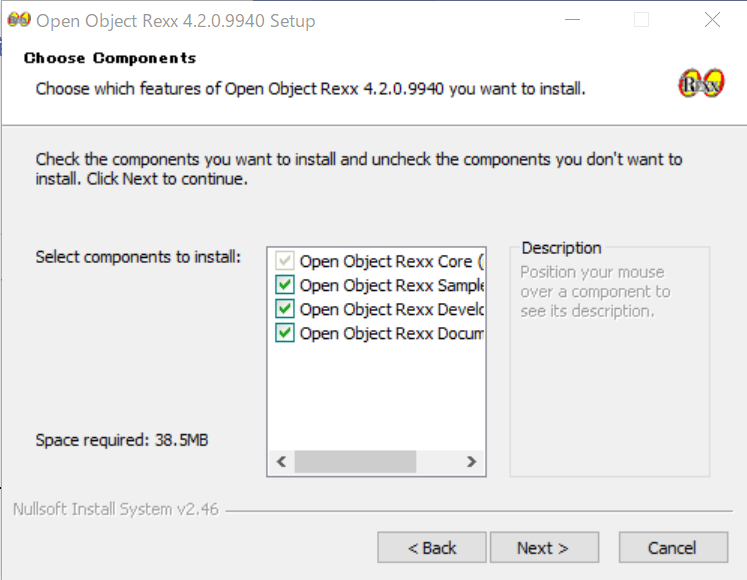Minimize the setup window
This screenshot has height=580, width=747.
coord(572,19)
